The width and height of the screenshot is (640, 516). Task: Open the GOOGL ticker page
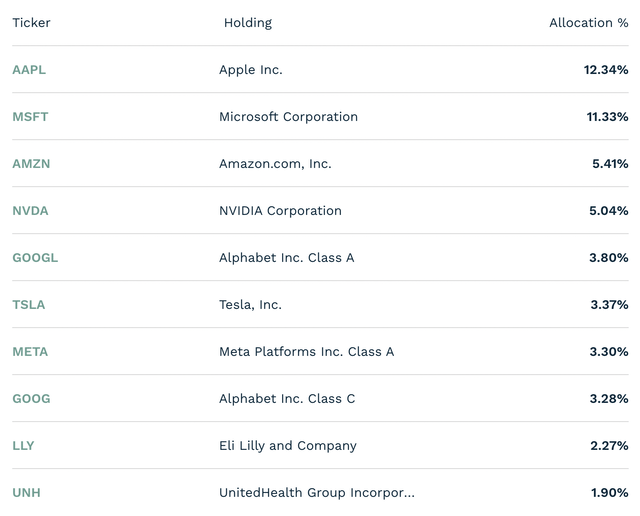point(35,258)
